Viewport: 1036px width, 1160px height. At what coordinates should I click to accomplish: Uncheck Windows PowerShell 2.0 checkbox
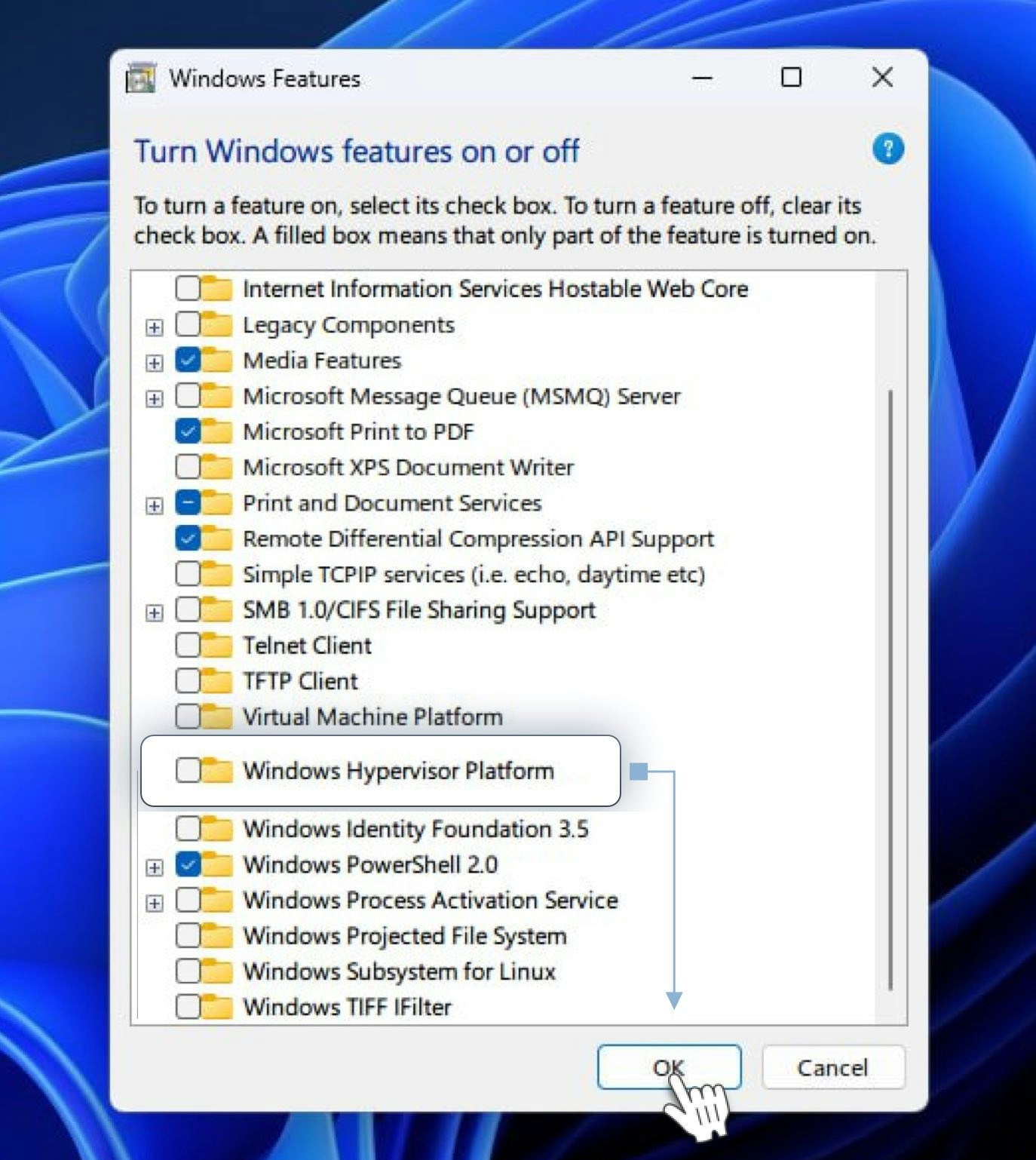pyautogui.click(x=187, y=864)
